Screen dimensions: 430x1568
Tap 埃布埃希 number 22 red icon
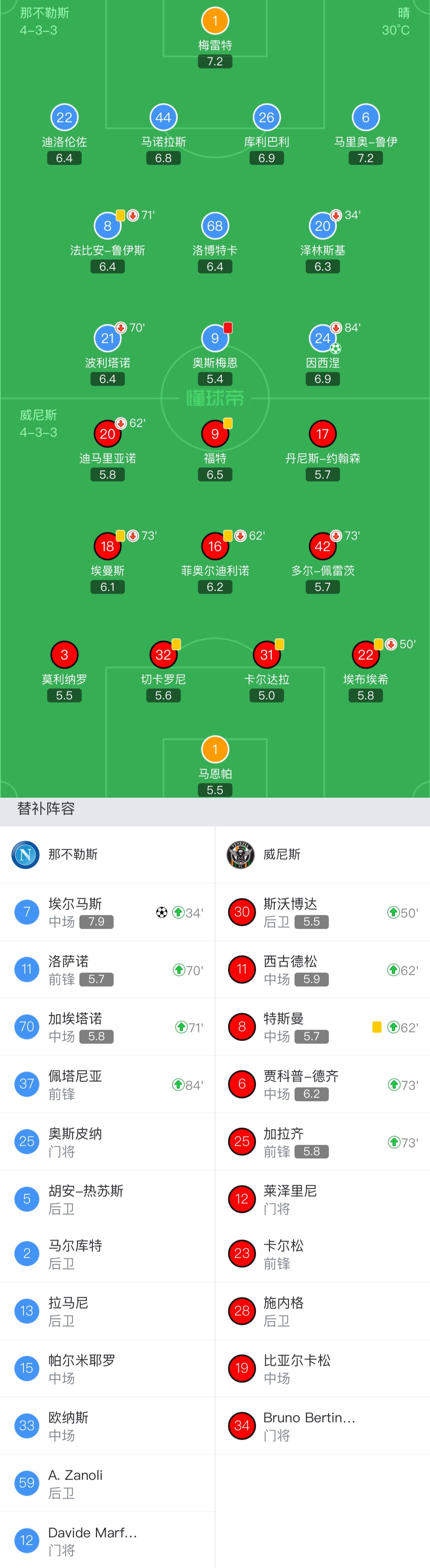(x=366, y=655)
